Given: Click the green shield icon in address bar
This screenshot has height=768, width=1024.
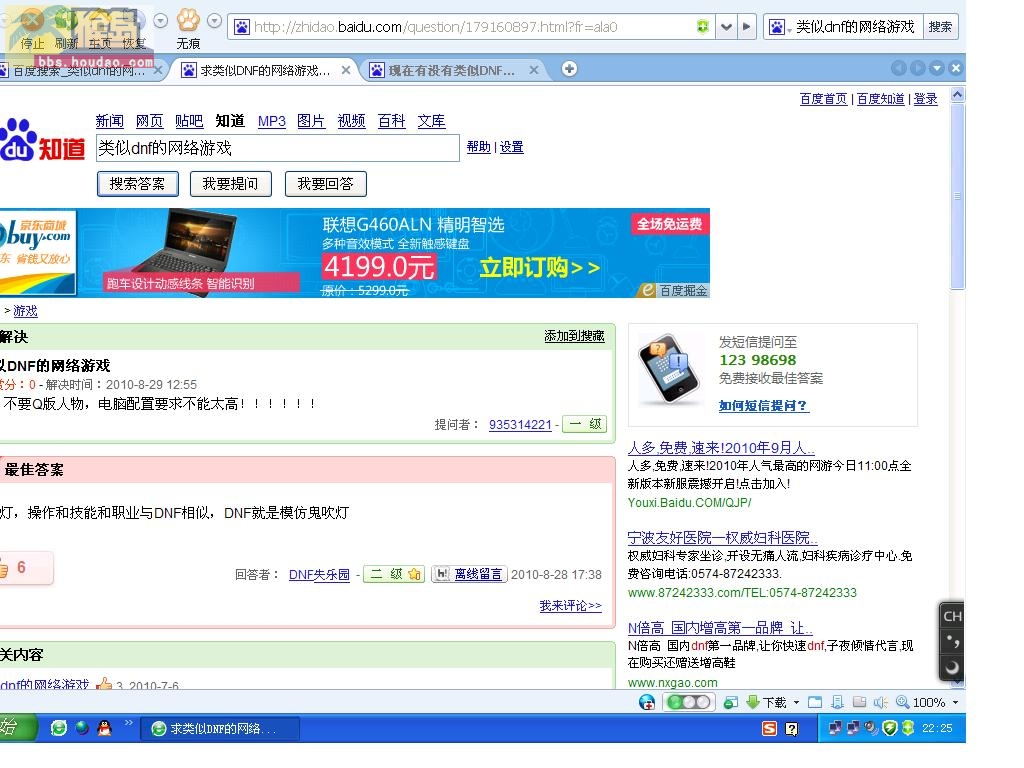Looking at the screenshot, I should click(703, 27).
